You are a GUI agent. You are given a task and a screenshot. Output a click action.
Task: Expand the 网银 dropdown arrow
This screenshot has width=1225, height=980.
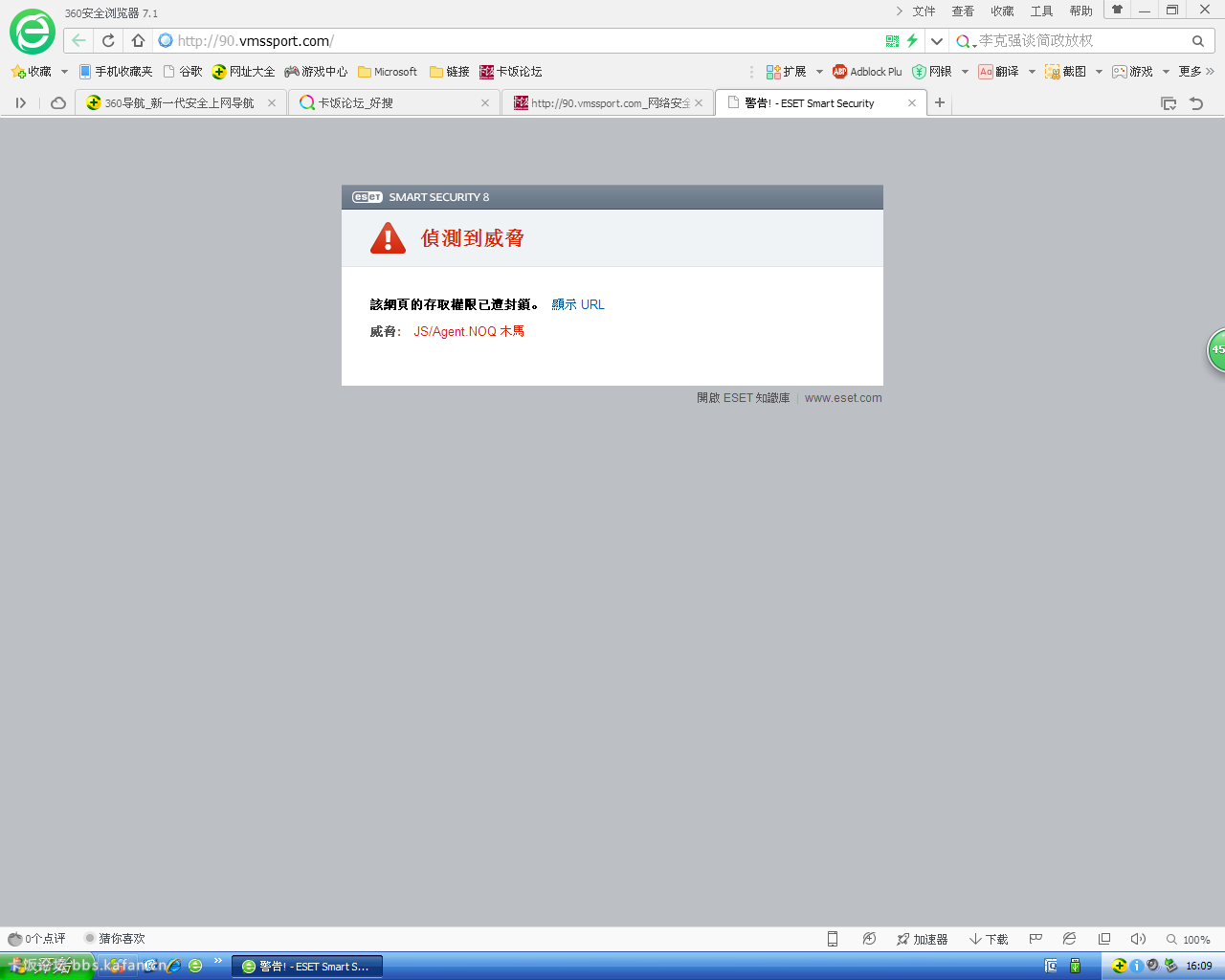tap(965, 72)
